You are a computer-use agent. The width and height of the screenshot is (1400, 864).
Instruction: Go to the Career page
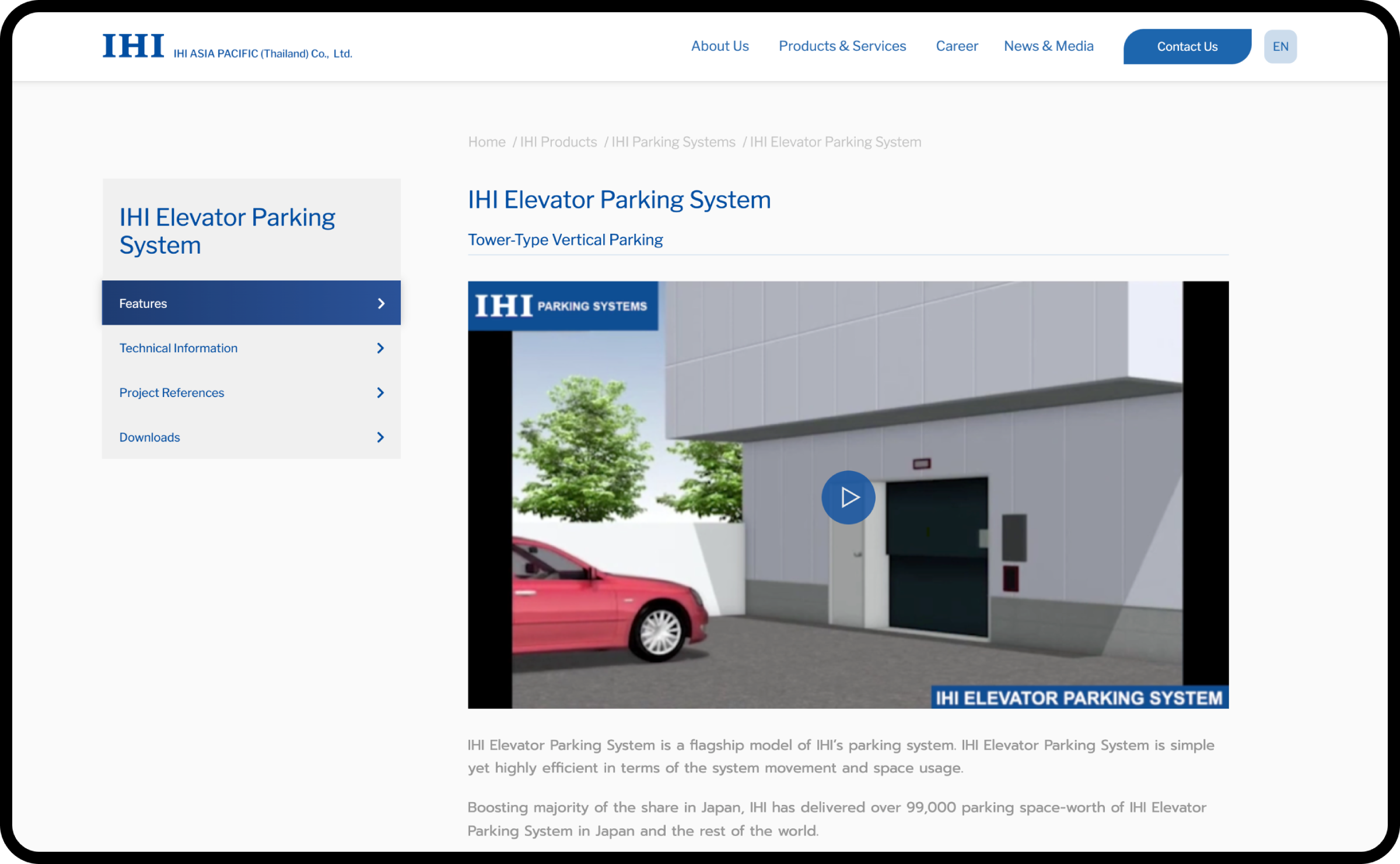(956, 46)
